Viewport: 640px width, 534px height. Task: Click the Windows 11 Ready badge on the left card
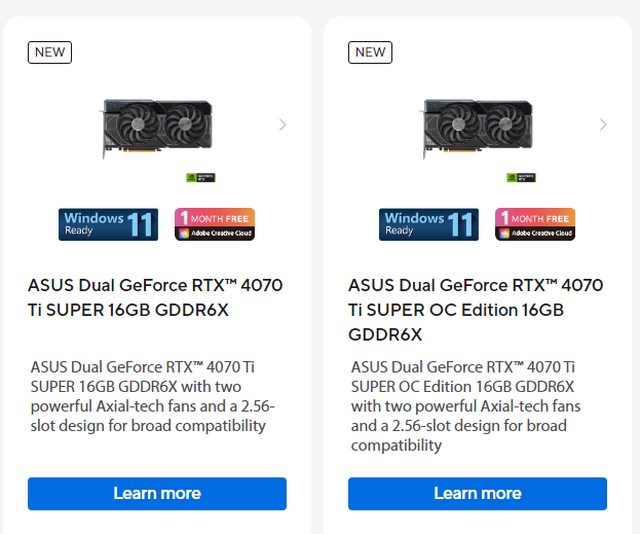[x=108, y=224]
